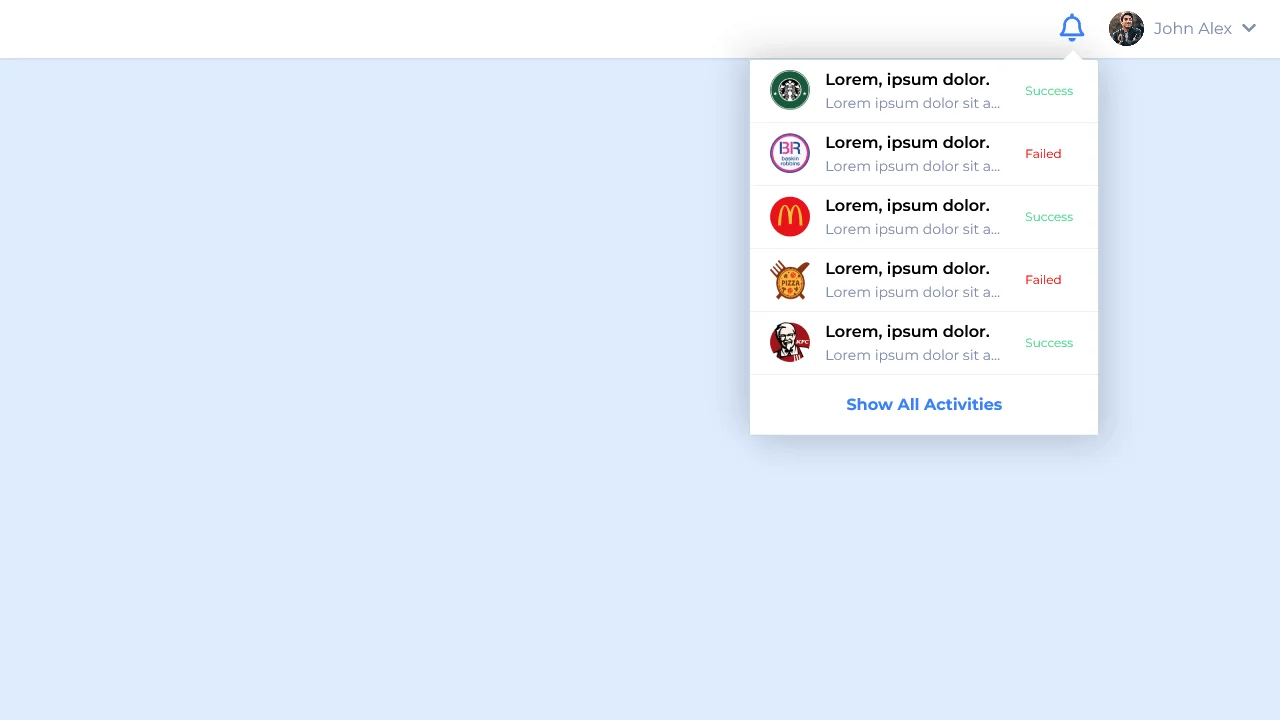Viewport: 1280px width, 720px height.
Task: Open the KFC notification icon
Action: [x=789, y=342]
